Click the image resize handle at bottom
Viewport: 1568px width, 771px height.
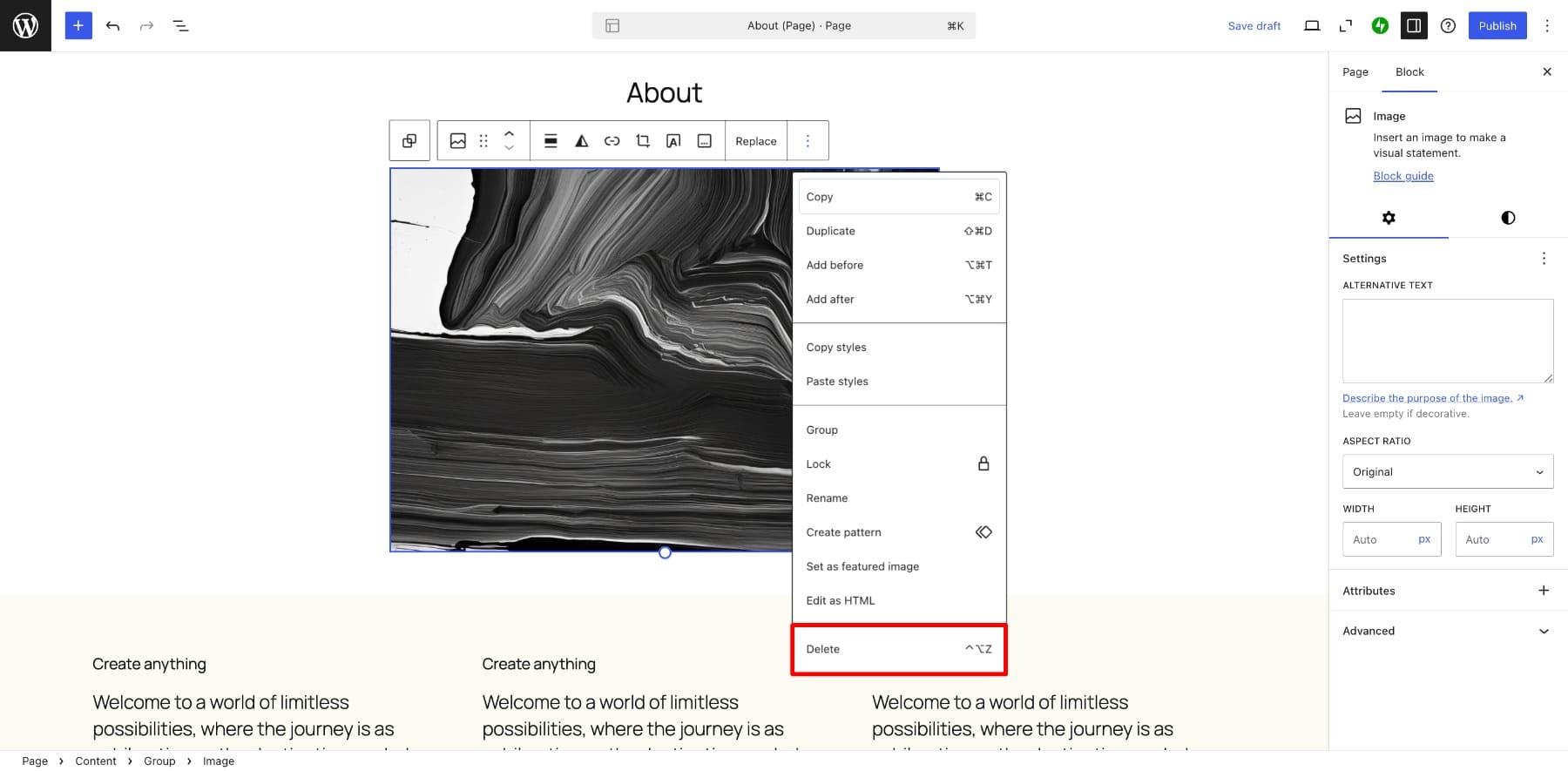665,552
